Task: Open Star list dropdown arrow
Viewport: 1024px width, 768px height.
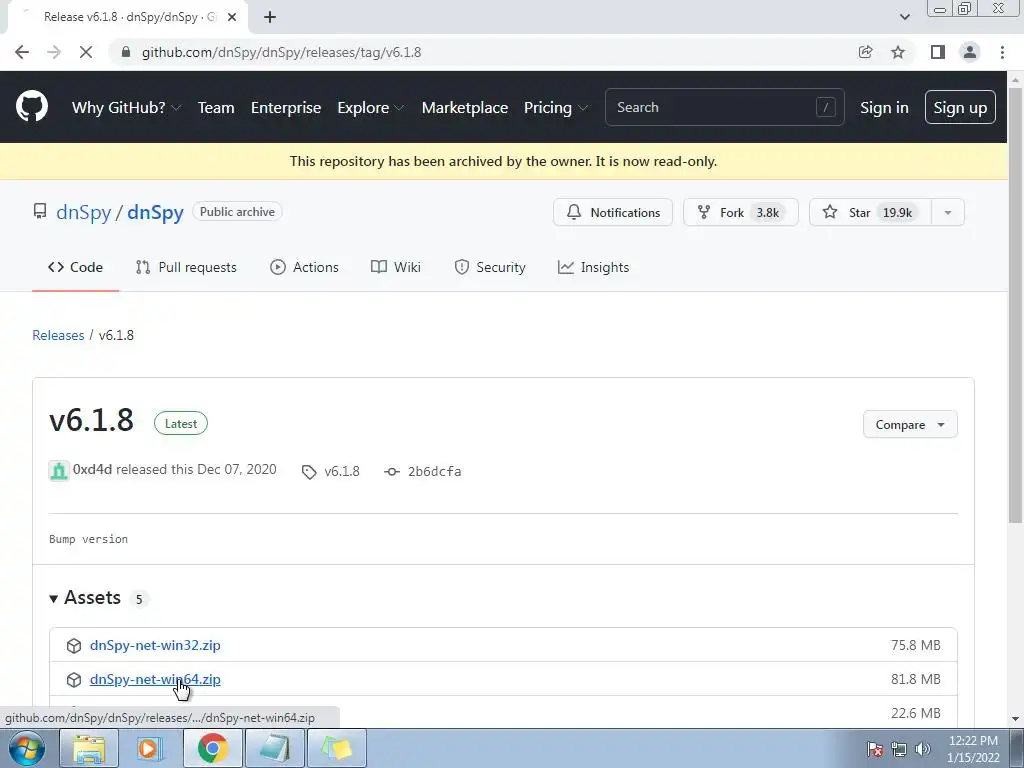Action: (948, 212)
